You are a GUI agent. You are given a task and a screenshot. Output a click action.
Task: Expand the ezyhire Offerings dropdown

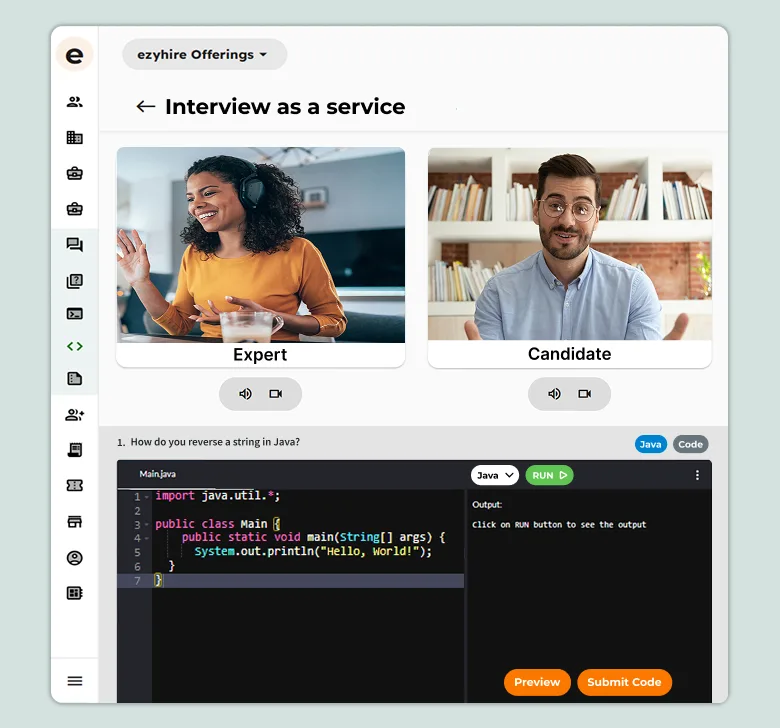(x=204, y=55)
